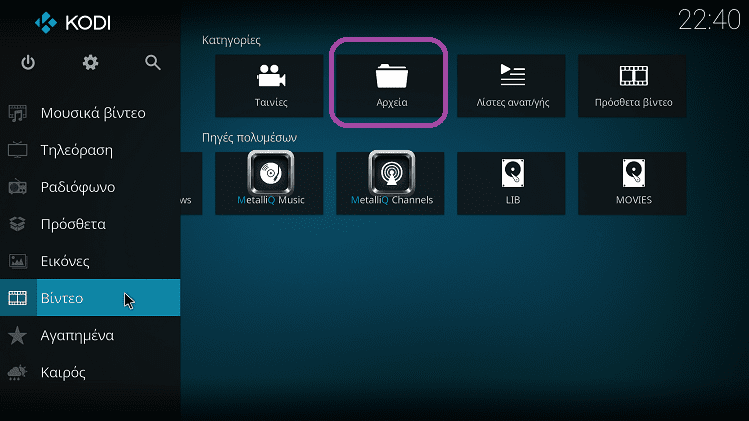This screenshot has width=749, height=421.
Task: Open the Πρόσθετα βίντεο add-ons tile
Action: click(x=632, y=86)
